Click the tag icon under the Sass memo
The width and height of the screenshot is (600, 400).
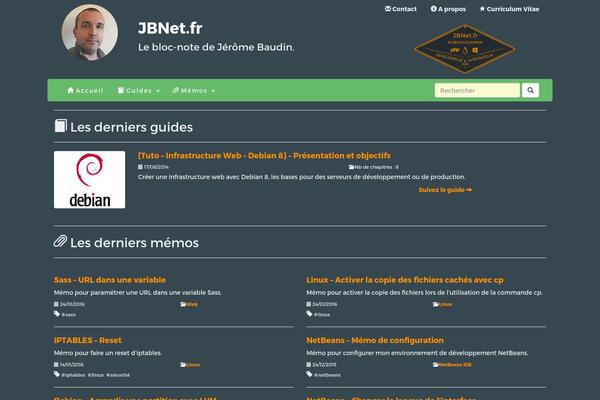click(57, 314)
